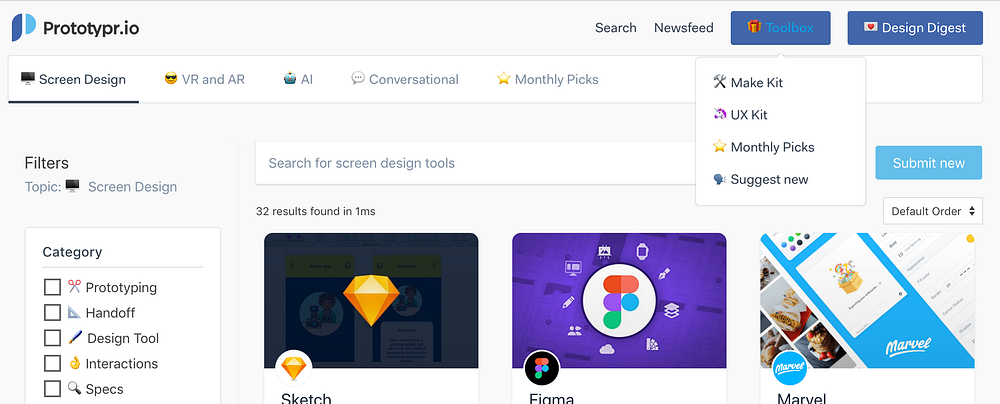Viewport: 1000px width, 404px height.
Task: Click the star icon in Toolbox dropdown
Action: (719, 146)
